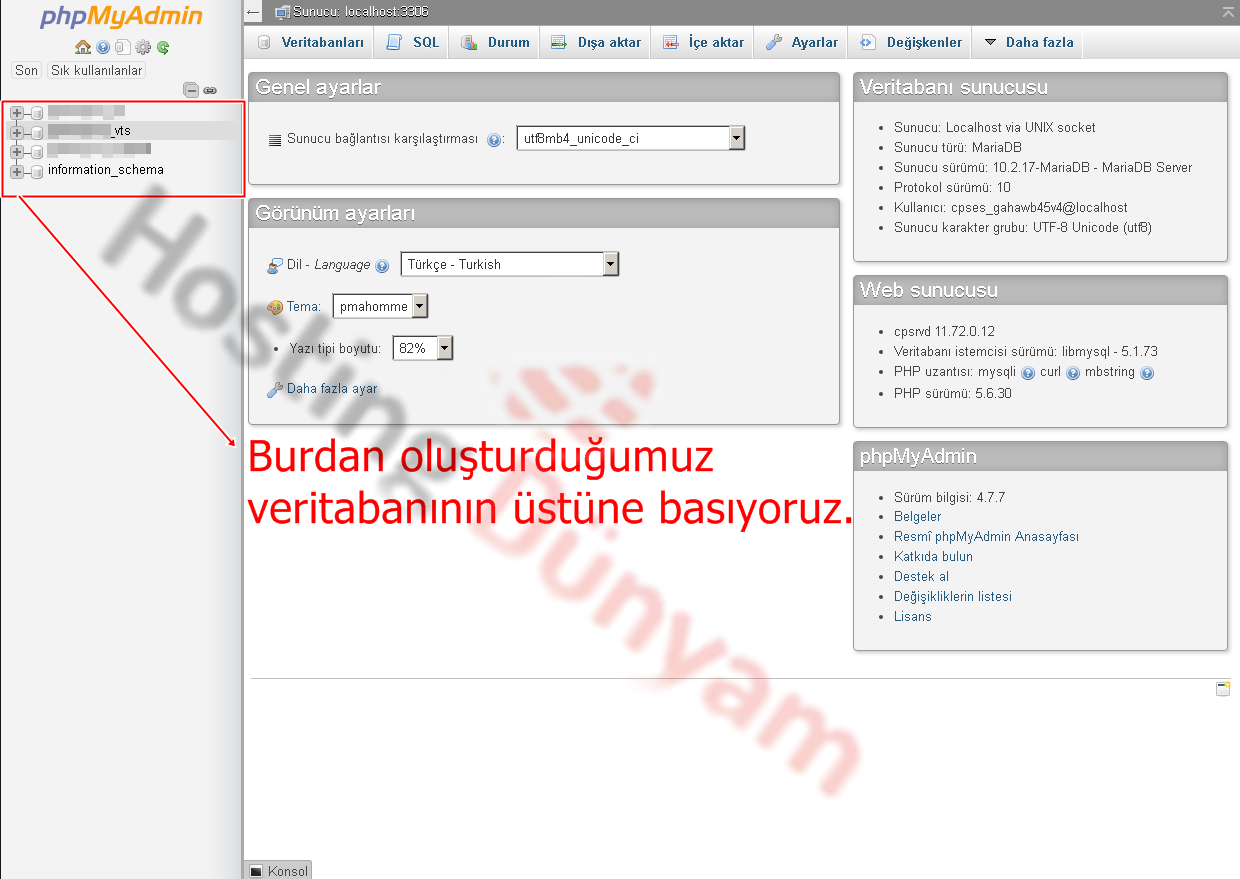Click the yellow note icon at bottom right
Image resolution: width=1240 pixels, height=879 pixels.
(x=1223, y=688)
